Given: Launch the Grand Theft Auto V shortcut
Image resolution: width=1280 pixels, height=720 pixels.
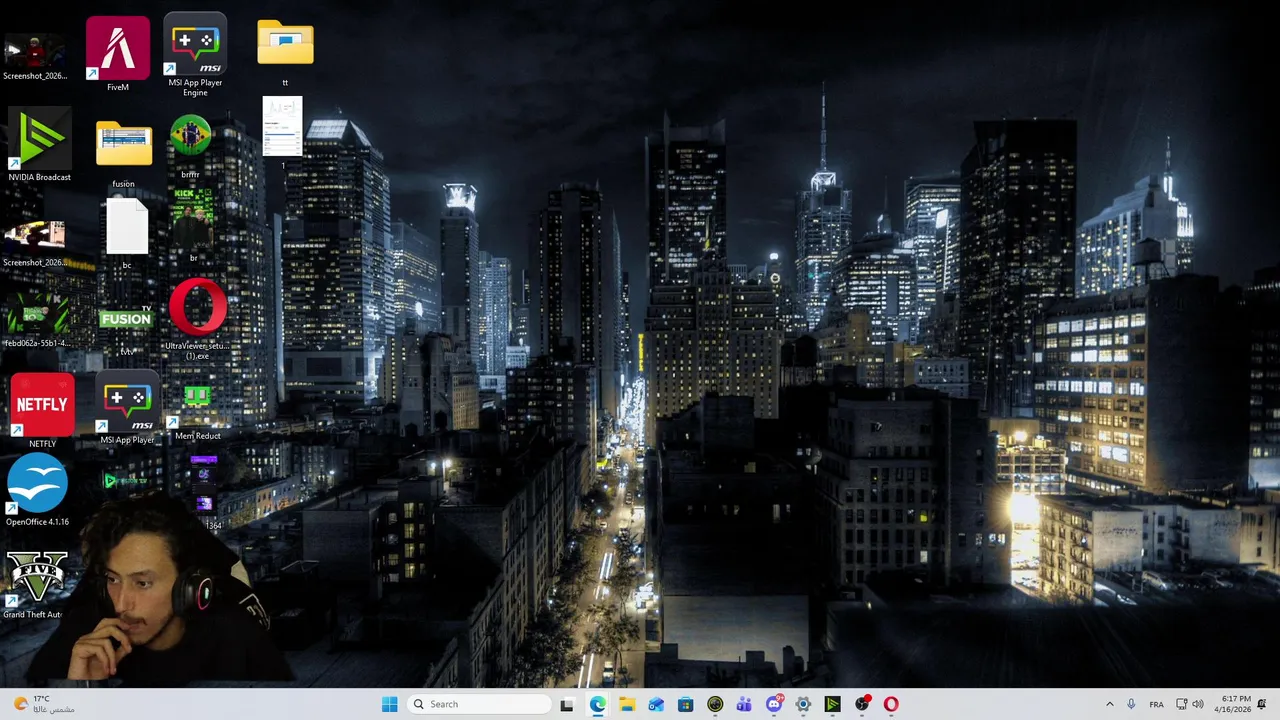Looking at the screenshot, I should 35,584.
